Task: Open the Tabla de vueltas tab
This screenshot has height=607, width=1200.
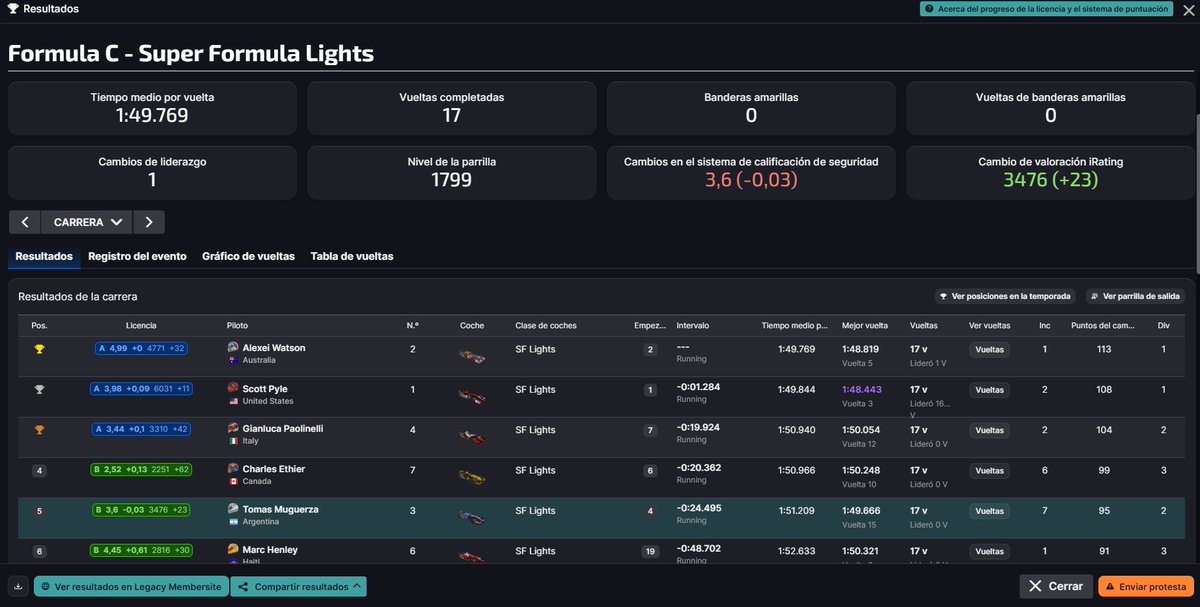Action: tap(352, 256)
